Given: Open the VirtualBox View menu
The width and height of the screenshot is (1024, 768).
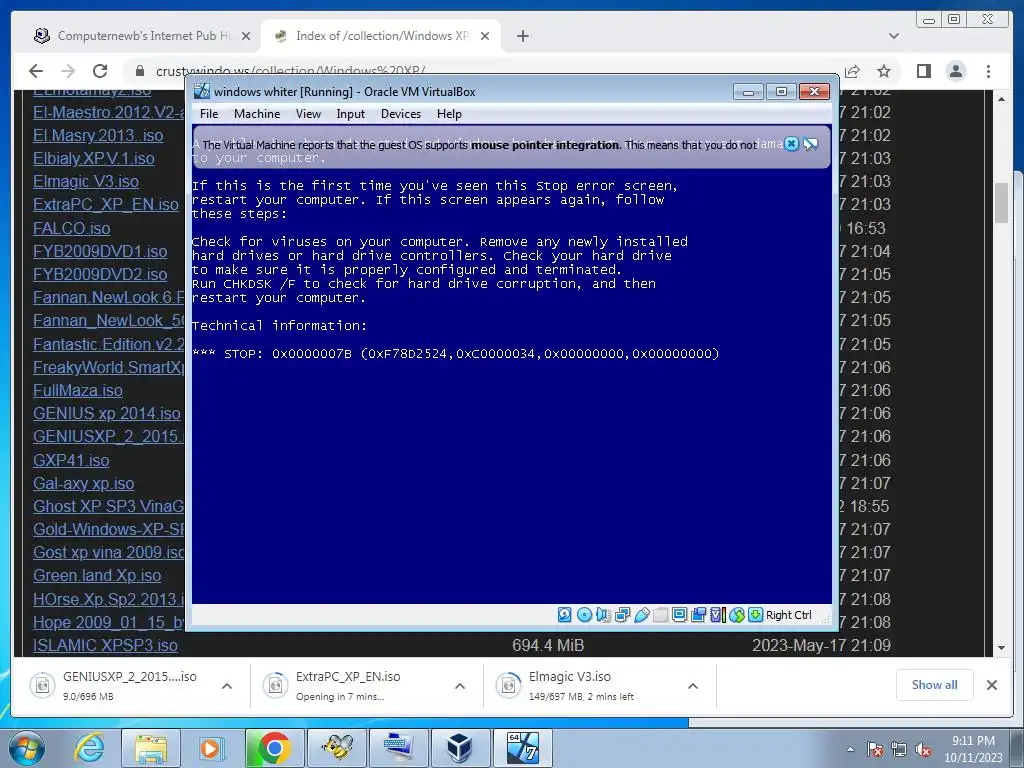Looking at the screenshot, I should coord(308,114).
